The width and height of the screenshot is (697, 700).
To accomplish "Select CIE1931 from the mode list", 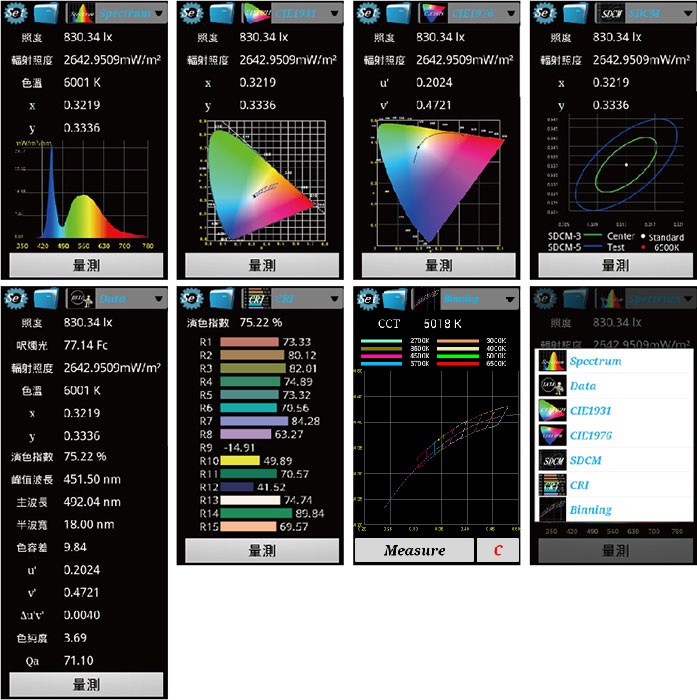I will (x=614, y=411).
